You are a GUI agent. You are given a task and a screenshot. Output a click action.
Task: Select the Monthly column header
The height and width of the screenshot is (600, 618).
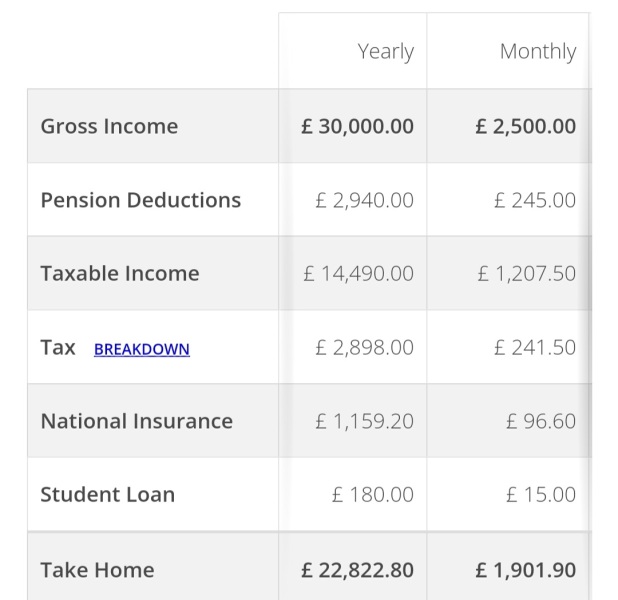538,52
